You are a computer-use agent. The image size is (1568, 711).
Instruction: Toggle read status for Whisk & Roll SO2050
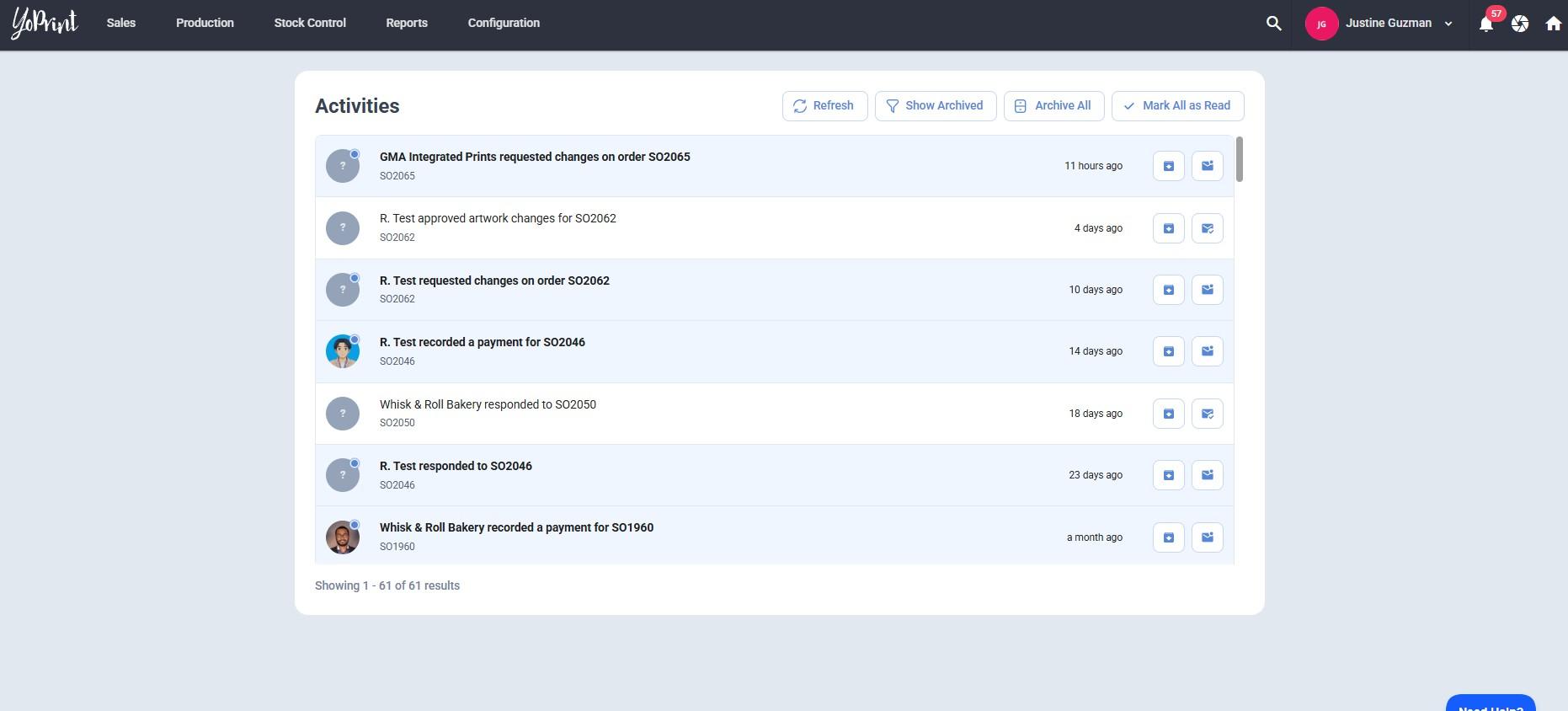(x=1207, y=414)
